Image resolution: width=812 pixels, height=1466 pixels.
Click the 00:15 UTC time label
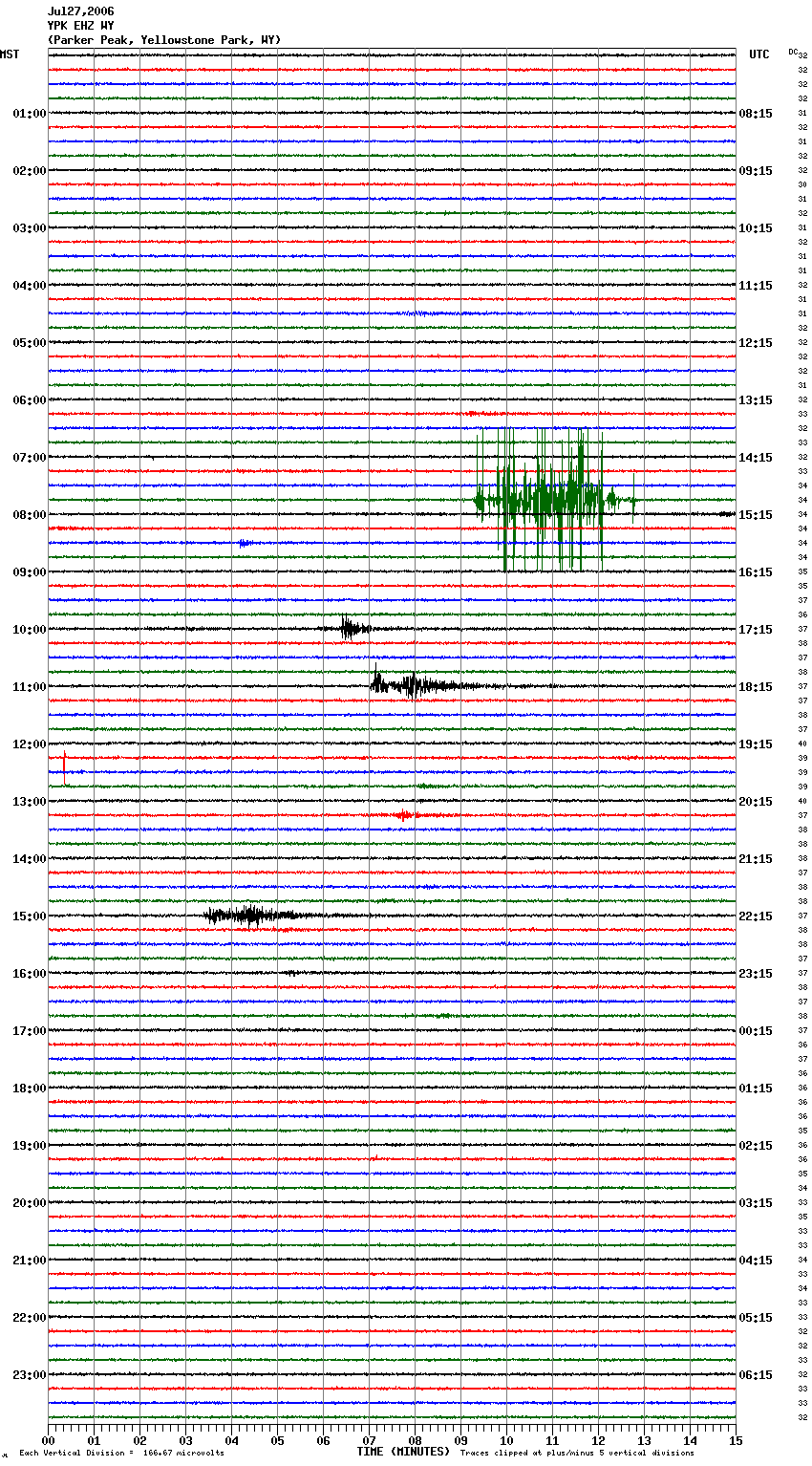756,1031
